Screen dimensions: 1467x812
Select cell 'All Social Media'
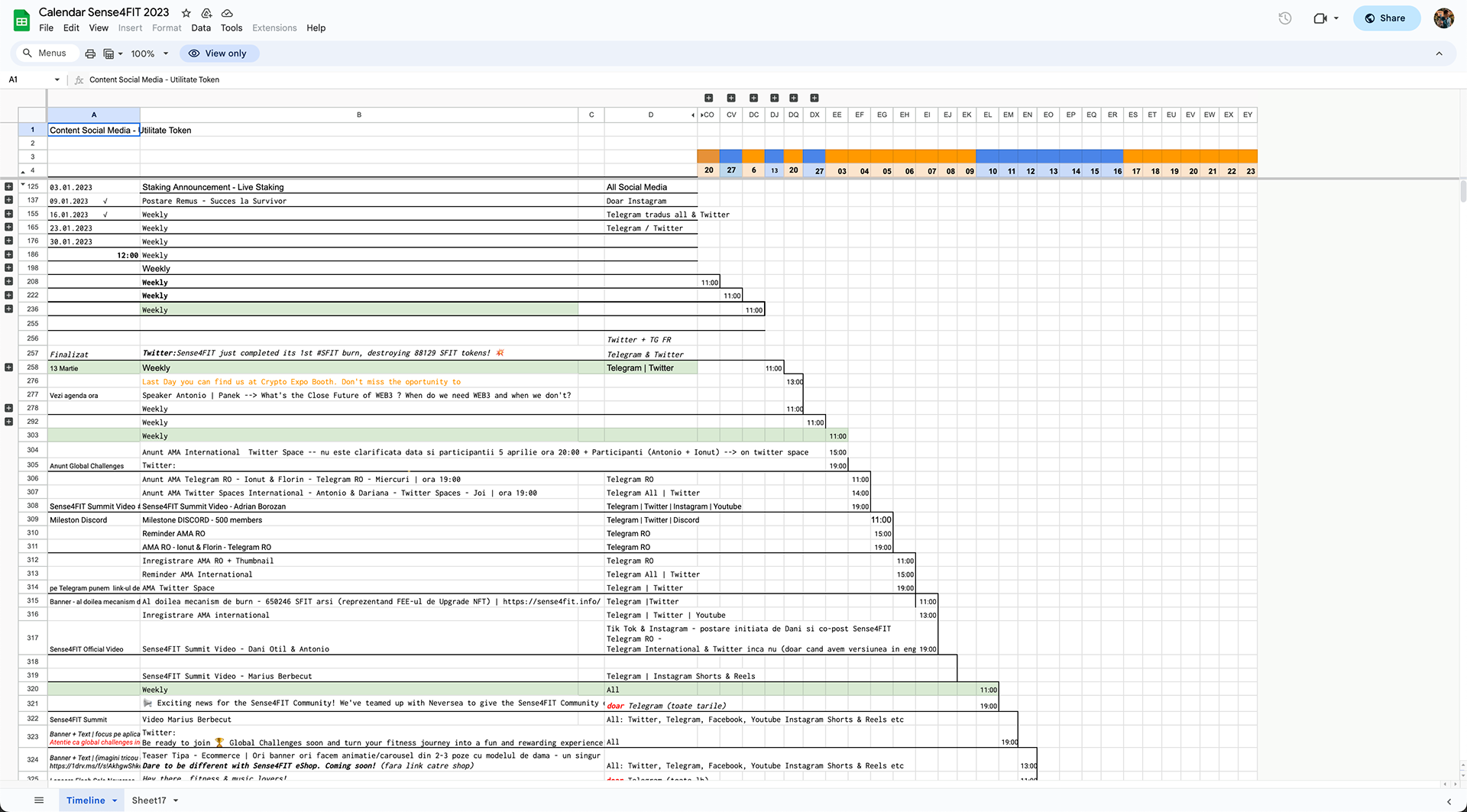[x=651, y=187]
